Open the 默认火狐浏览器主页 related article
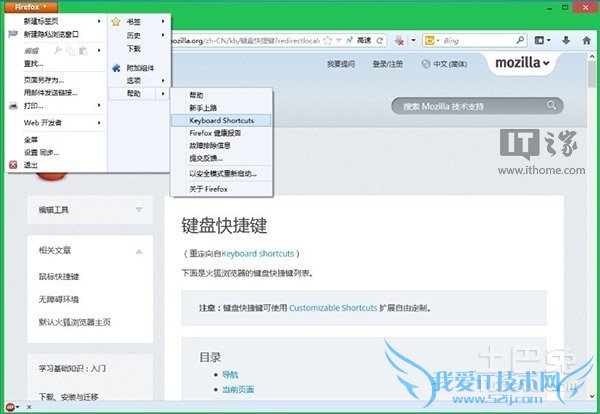 coord(75,322)
